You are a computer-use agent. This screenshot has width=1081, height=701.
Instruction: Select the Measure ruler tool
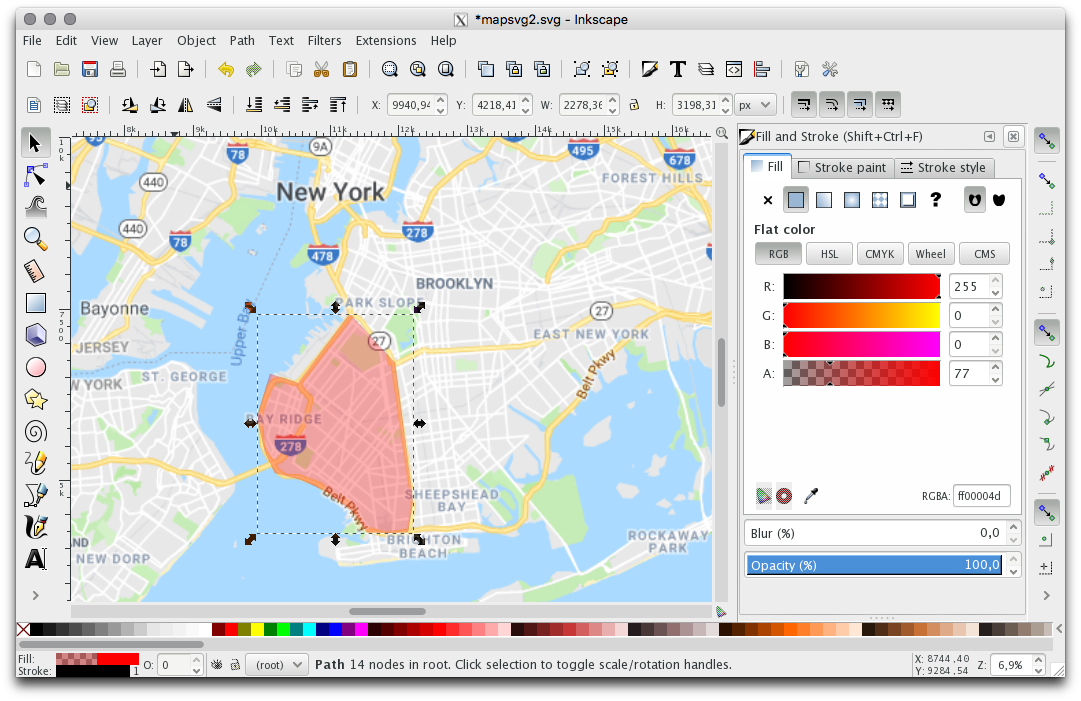(35, 271)
